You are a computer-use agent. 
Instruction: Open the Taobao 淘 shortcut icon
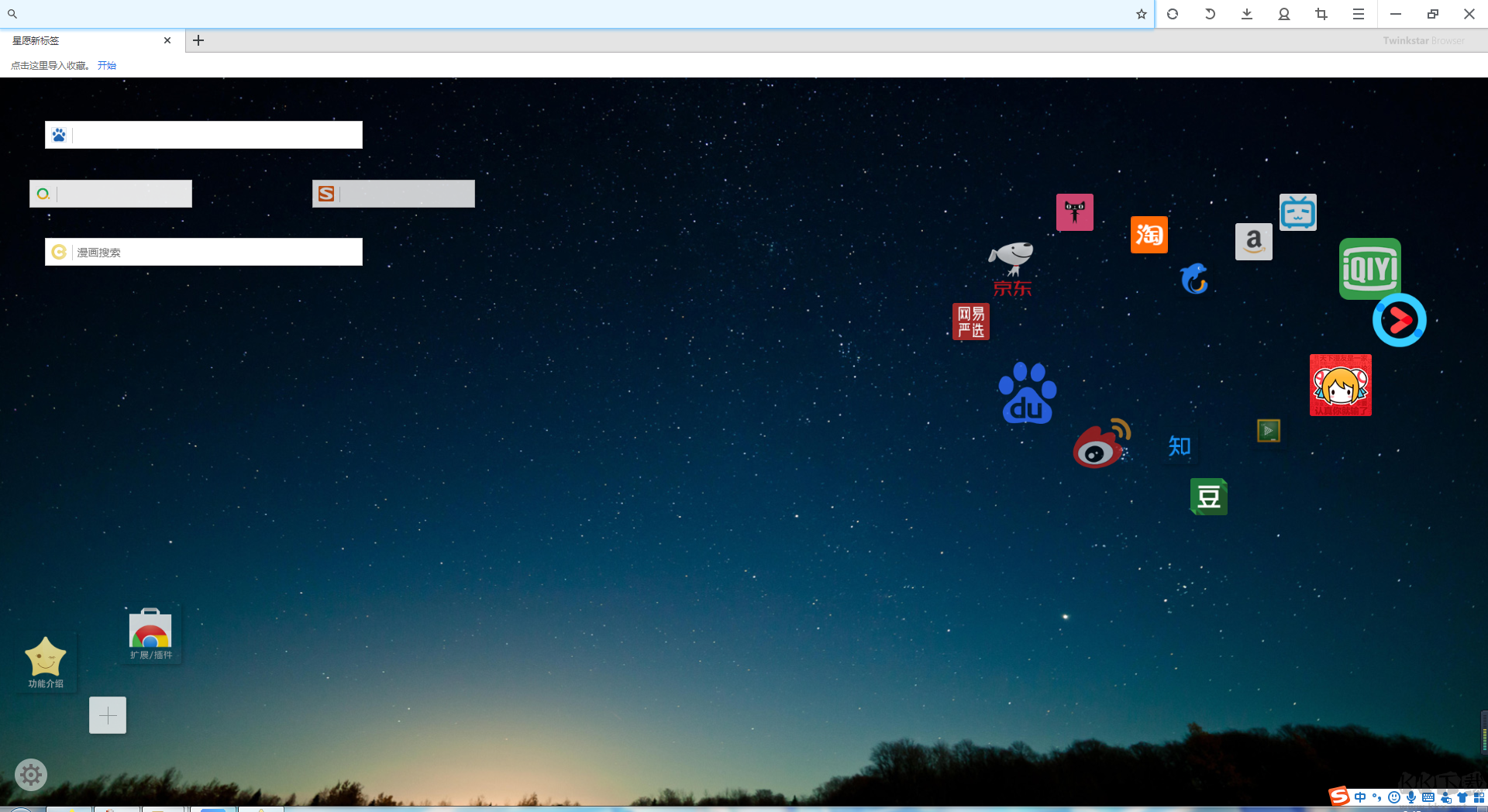point(1149,235)
